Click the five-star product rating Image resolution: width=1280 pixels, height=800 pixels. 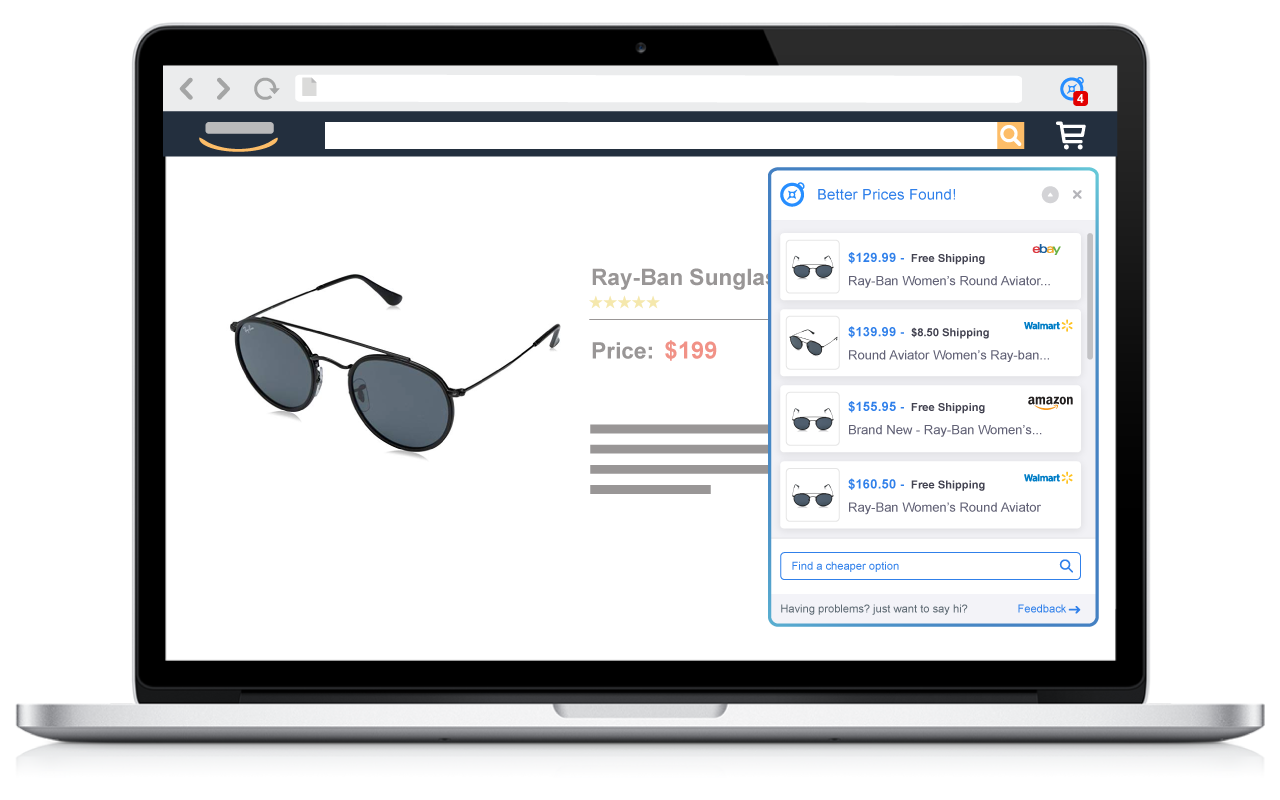click(625, 302)
